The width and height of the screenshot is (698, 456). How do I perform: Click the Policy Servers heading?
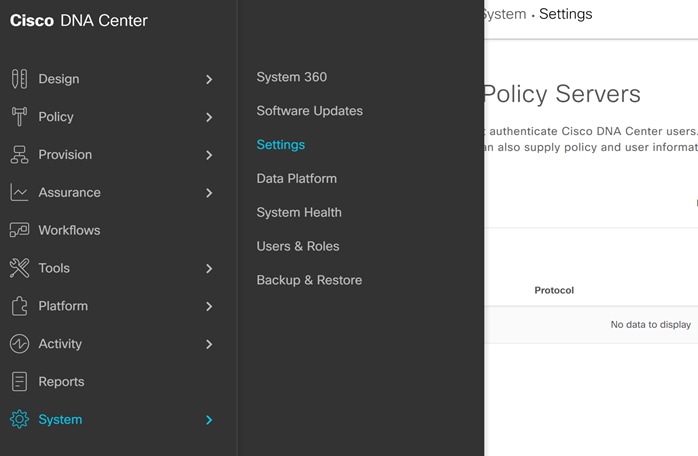pos(562,94)
